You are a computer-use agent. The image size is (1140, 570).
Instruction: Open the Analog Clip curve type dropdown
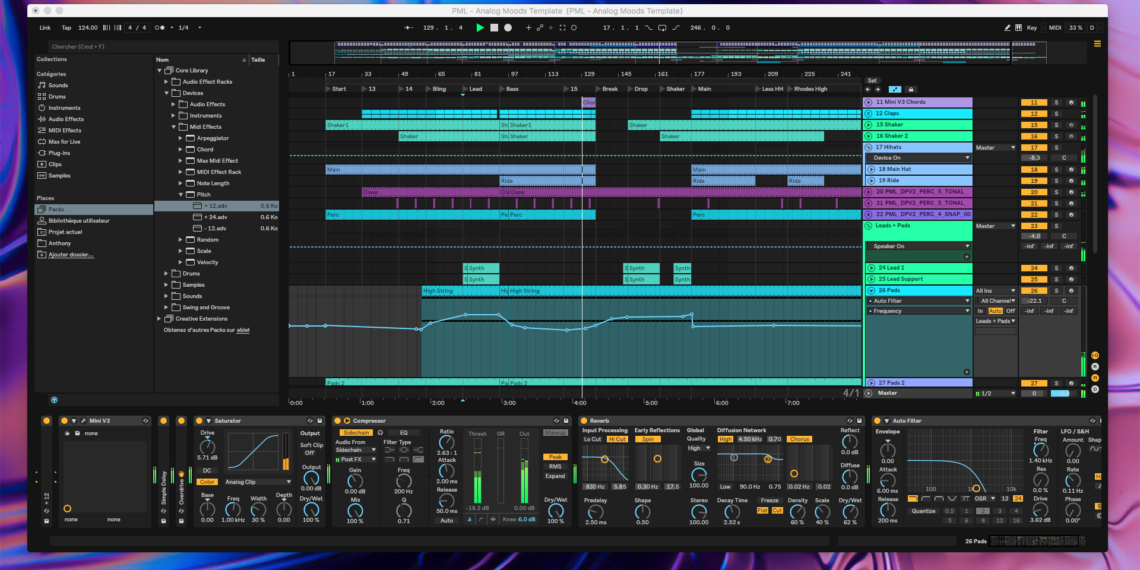(x=259, y=482)
